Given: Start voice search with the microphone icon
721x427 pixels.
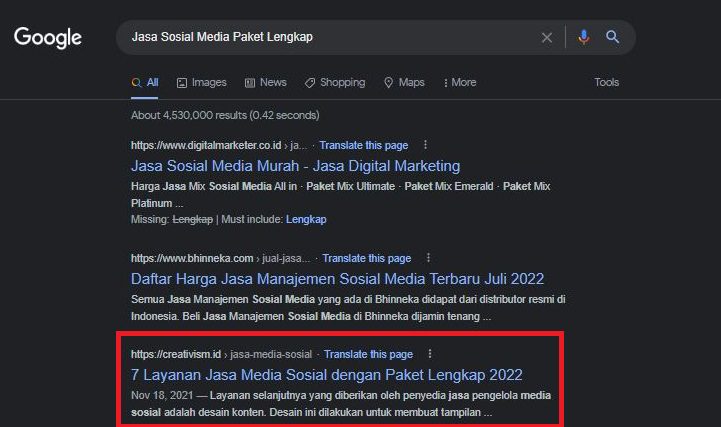Looking at the screenshot, I should (584, 37).
